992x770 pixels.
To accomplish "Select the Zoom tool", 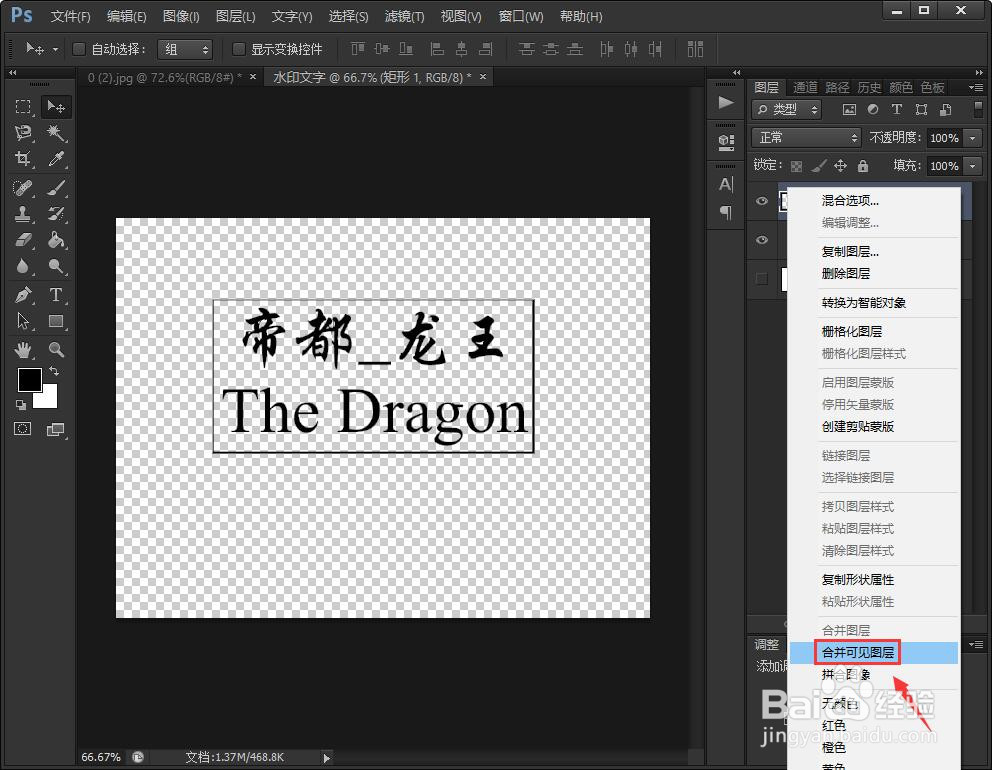I will point(55,348).
